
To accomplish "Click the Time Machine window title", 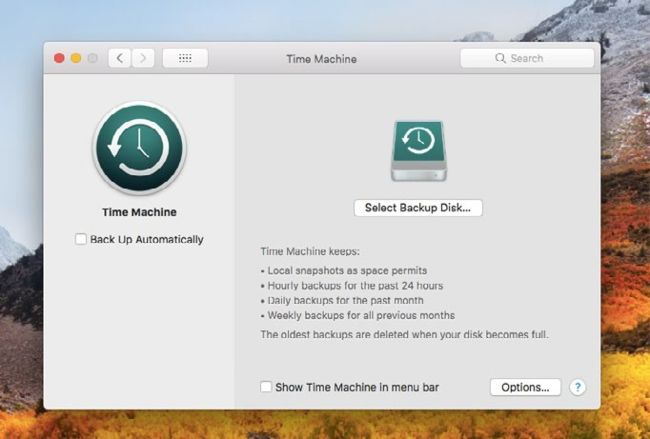I will pyautogui.click(x=322, y=59).
